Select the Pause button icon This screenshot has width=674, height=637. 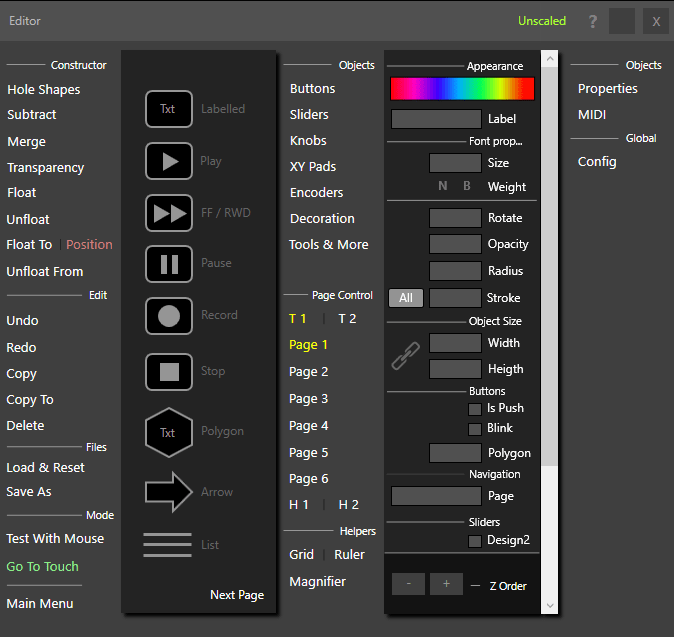(169, 264)
